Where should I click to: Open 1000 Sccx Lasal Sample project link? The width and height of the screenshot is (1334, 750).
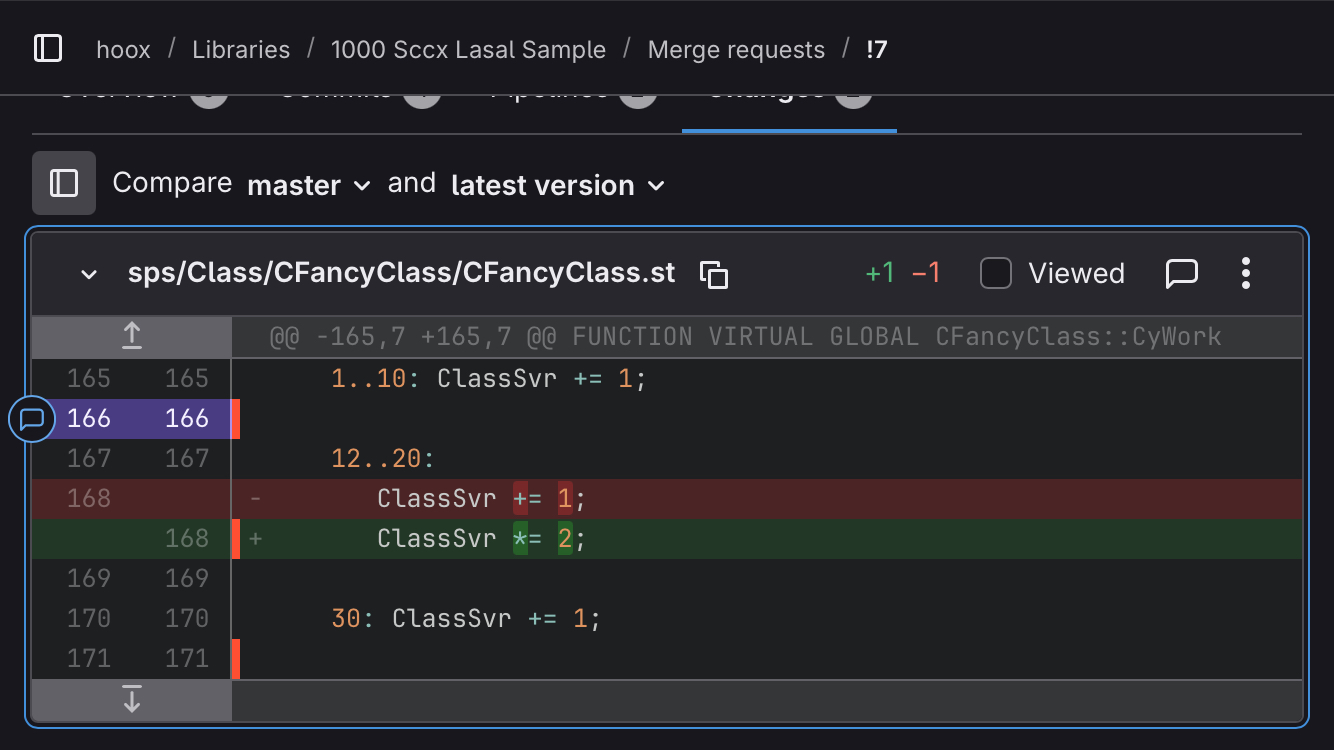468,49
